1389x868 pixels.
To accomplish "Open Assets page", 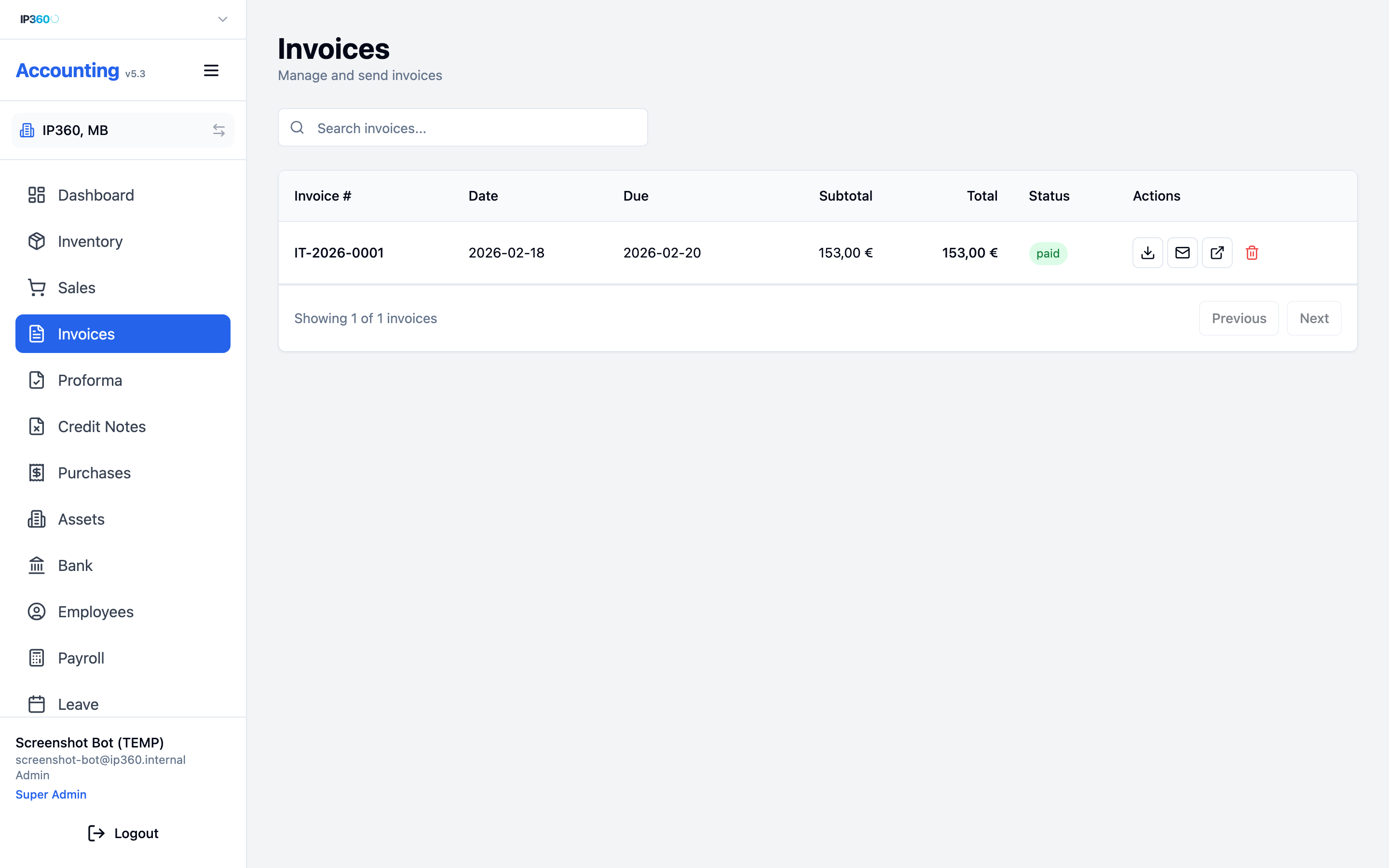I will point(123,519).
